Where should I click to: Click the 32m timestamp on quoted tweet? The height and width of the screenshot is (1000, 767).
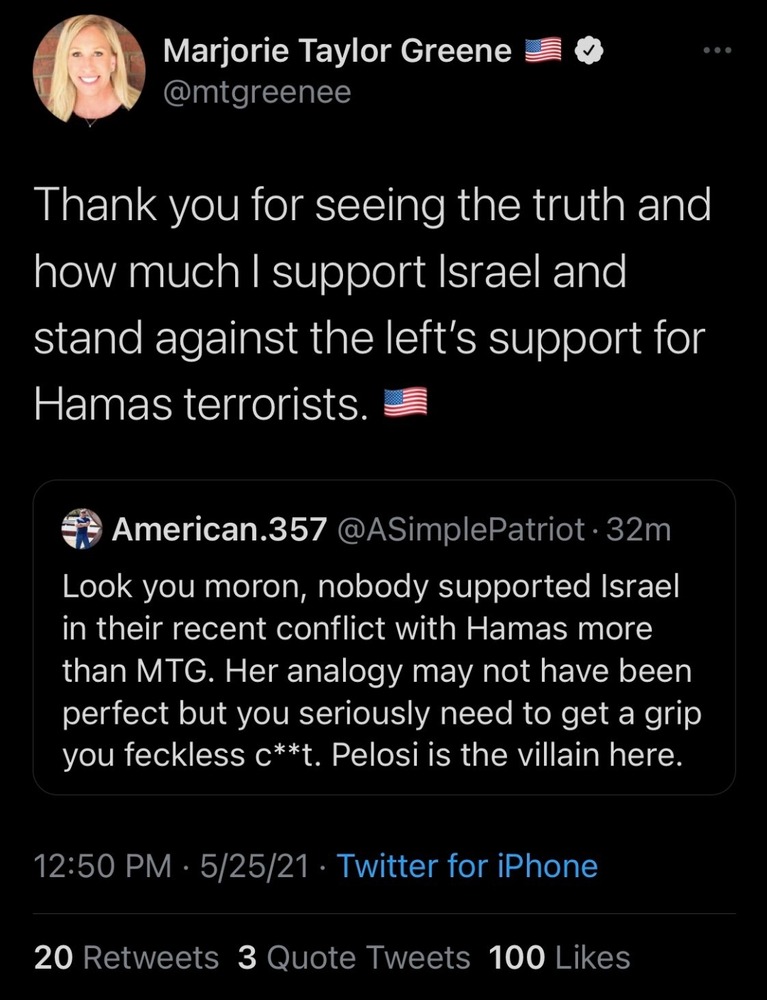point(638,529)
